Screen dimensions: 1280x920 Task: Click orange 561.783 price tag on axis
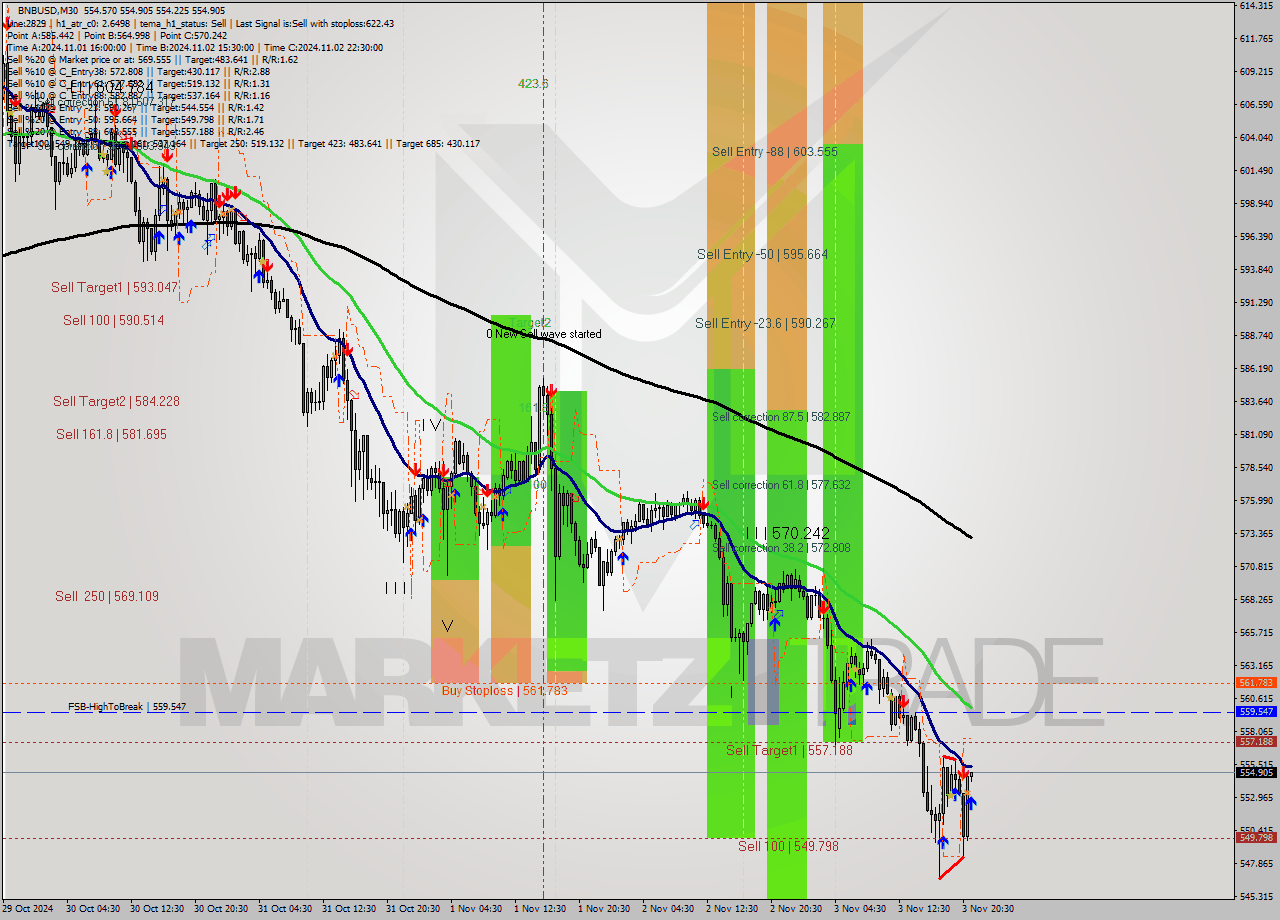click(x=1255, y=682)
